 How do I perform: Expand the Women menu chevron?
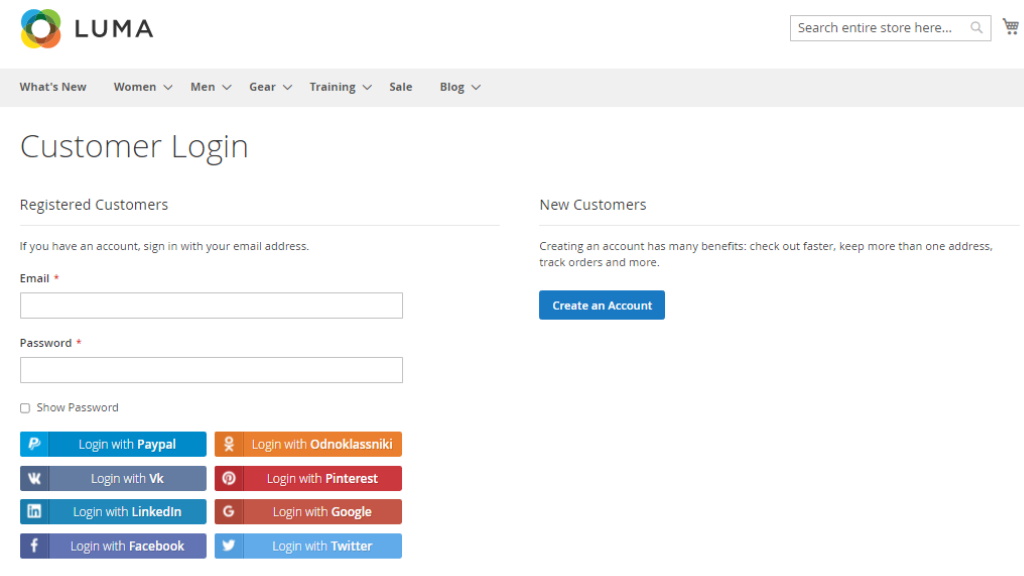pos(168,88)
